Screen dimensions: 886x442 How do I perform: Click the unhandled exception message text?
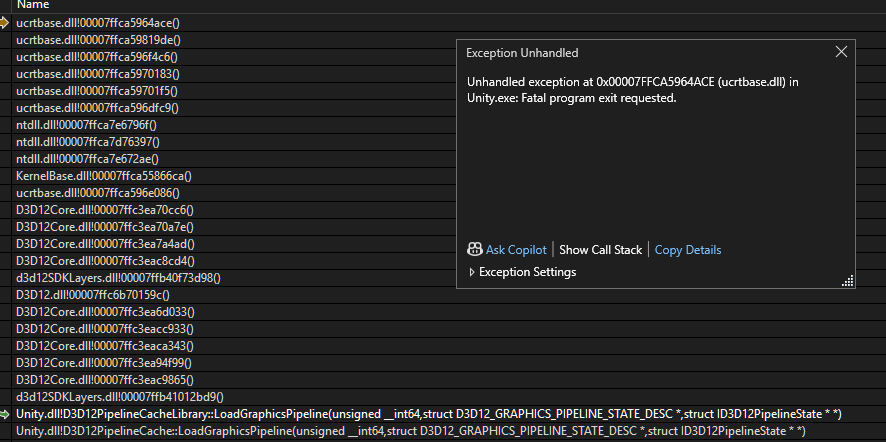(633, 90)
